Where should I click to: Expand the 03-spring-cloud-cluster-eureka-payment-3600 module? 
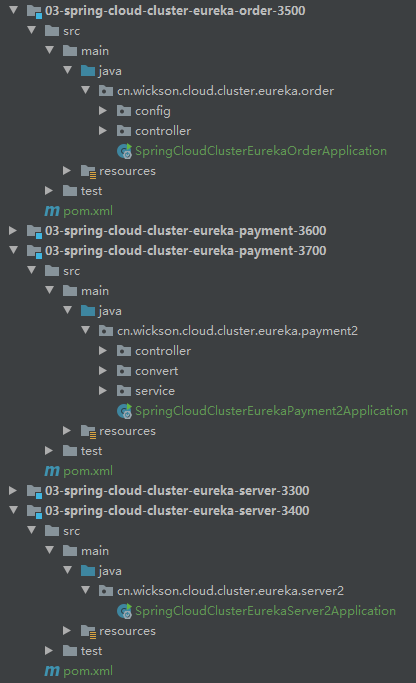tap(13, 230)
